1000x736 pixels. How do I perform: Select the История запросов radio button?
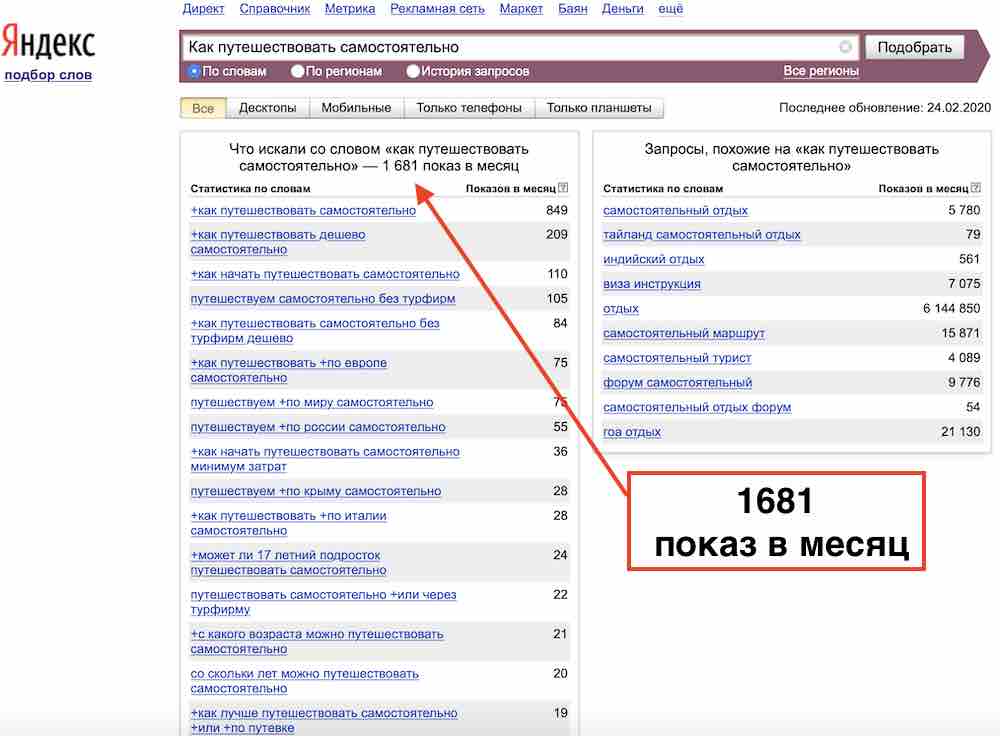tap(413, 71)
